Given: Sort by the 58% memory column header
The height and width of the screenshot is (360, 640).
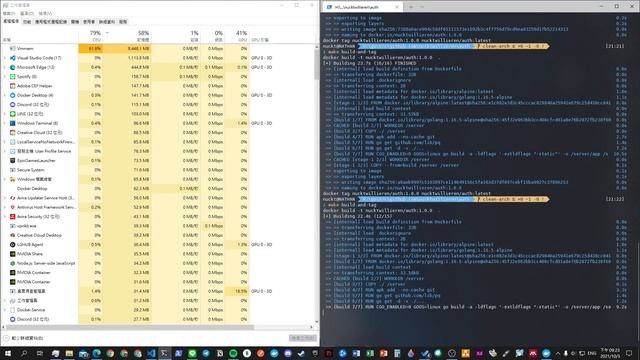Looking at the screenshot, I should (127, 36).
